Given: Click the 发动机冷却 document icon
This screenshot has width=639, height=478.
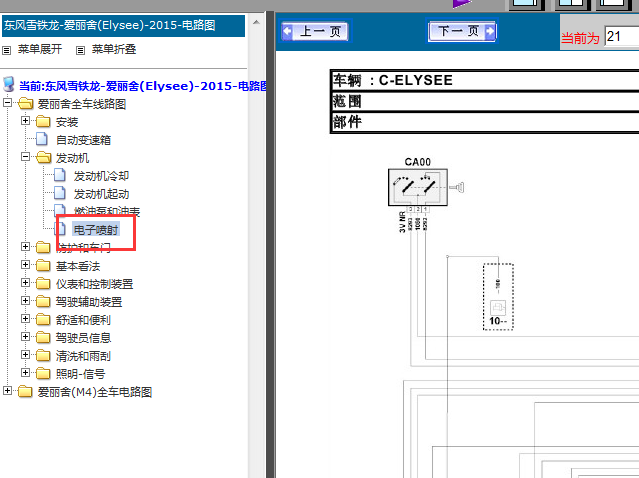Looking at the screenshot, I should click(59, 175).
